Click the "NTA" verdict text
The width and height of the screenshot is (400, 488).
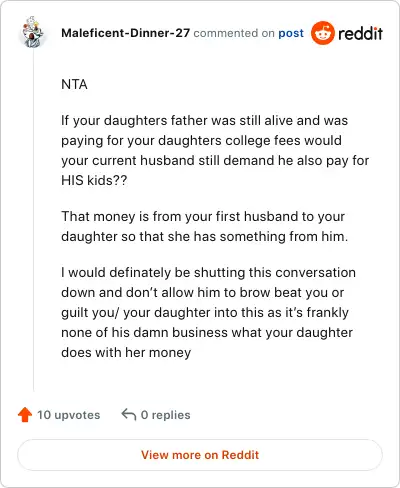pos(74,84)
